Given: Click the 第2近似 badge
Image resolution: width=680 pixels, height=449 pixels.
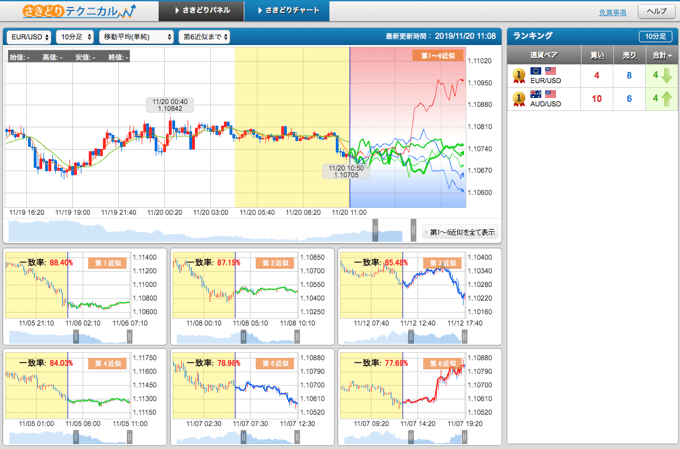Looking at the screenshot, I should click(x=275, y=263).
